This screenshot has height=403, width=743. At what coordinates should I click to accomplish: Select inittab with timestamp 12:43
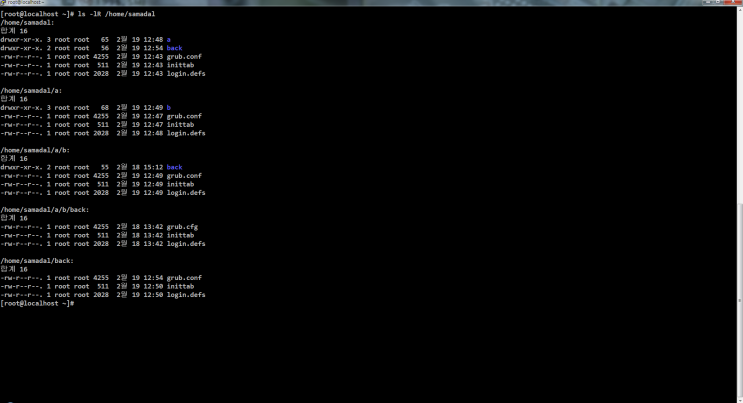pyautogui.click(x=180, y=65)
